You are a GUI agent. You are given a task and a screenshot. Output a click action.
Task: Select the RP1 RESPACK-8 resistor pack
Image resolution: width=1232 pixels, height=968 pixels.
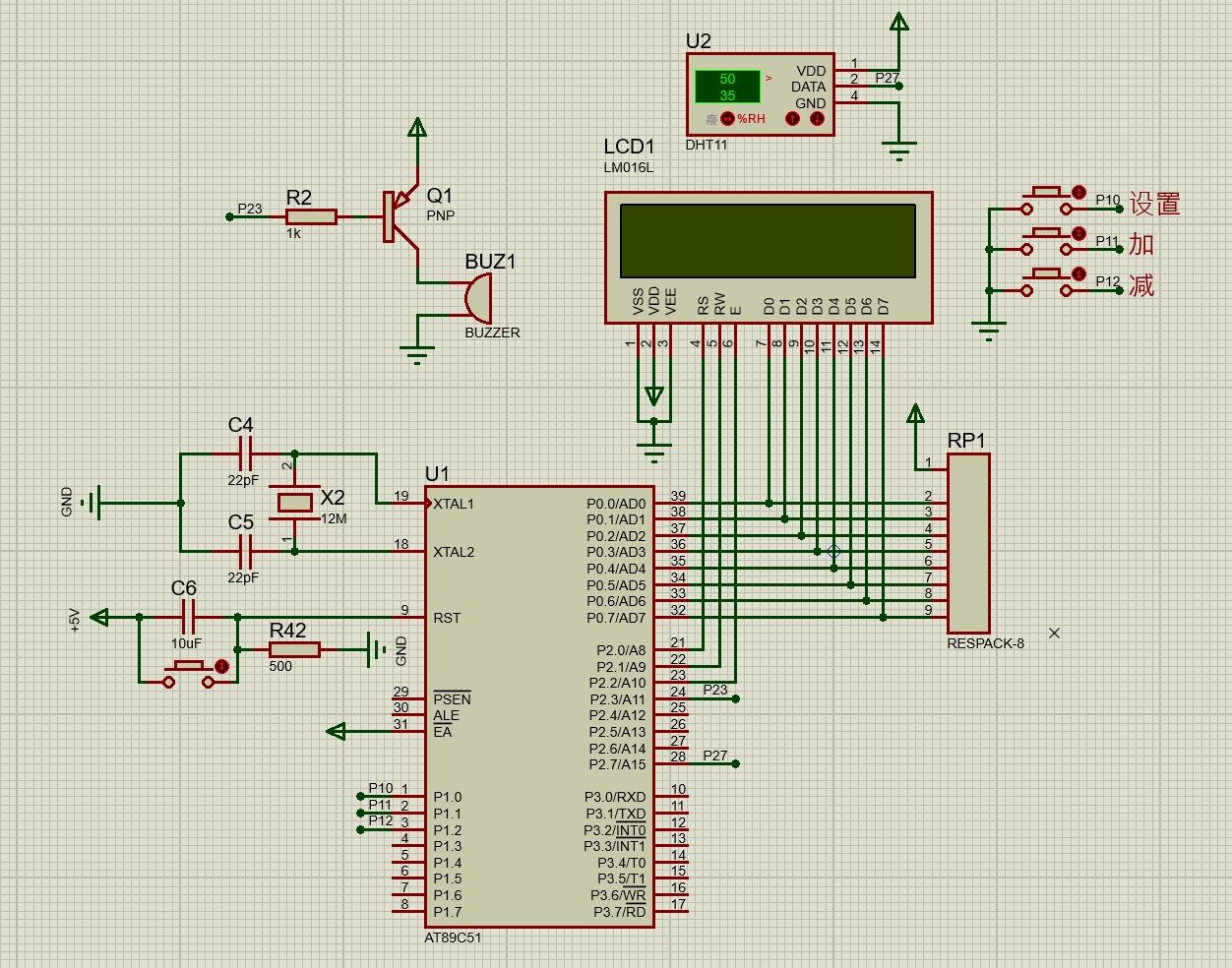click(968, 543)
